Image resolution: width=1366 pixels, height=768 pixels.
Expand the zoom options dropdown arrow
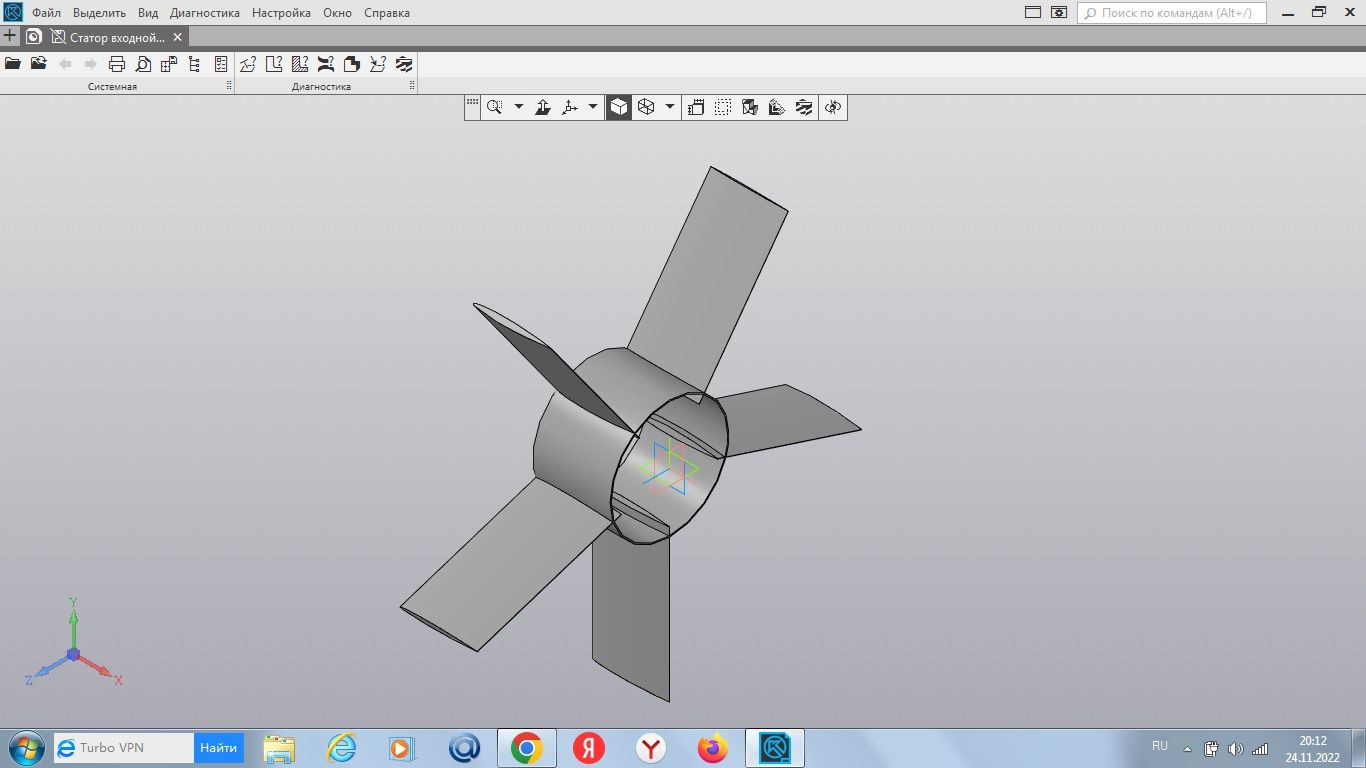click(519, 107)
